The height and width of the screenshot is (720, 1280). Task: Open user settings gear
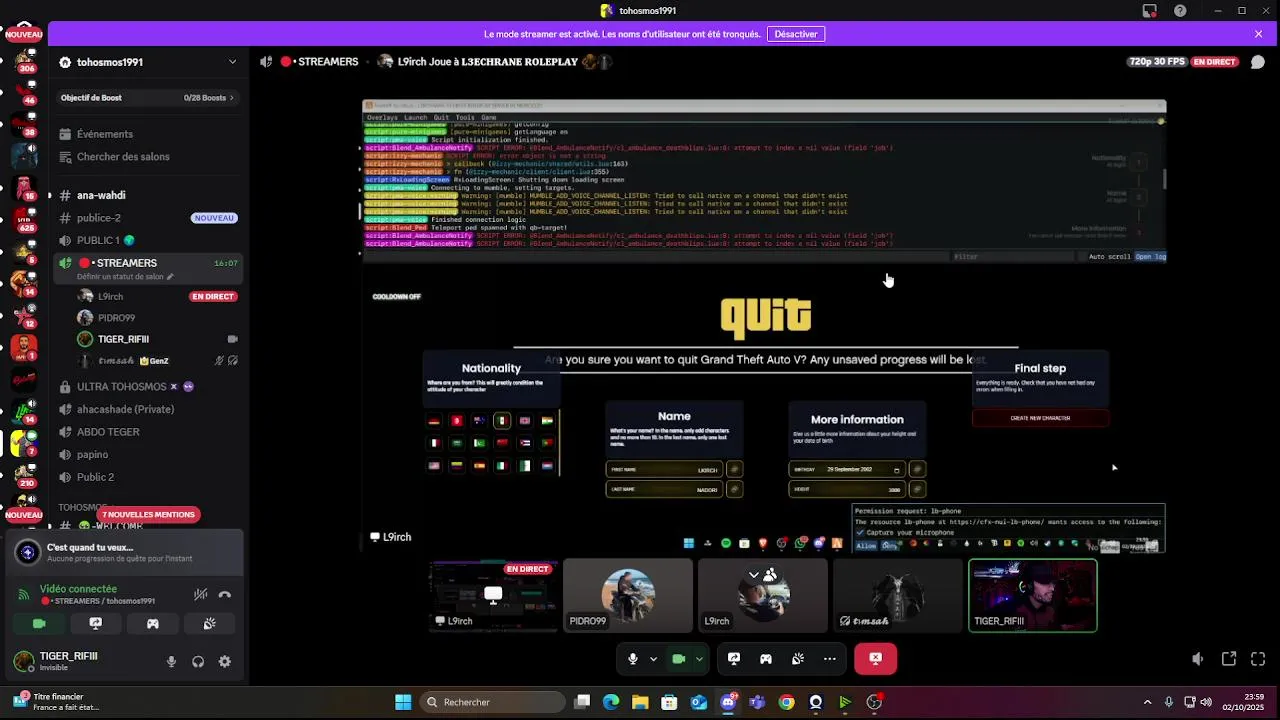225,661
